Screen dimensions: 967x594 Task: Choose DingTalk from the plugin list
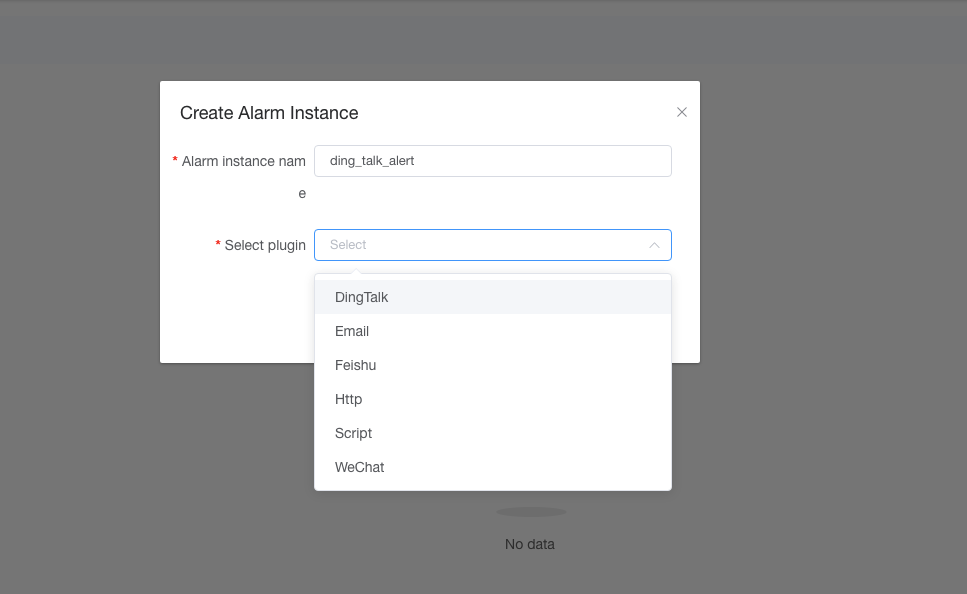(362, 297)
